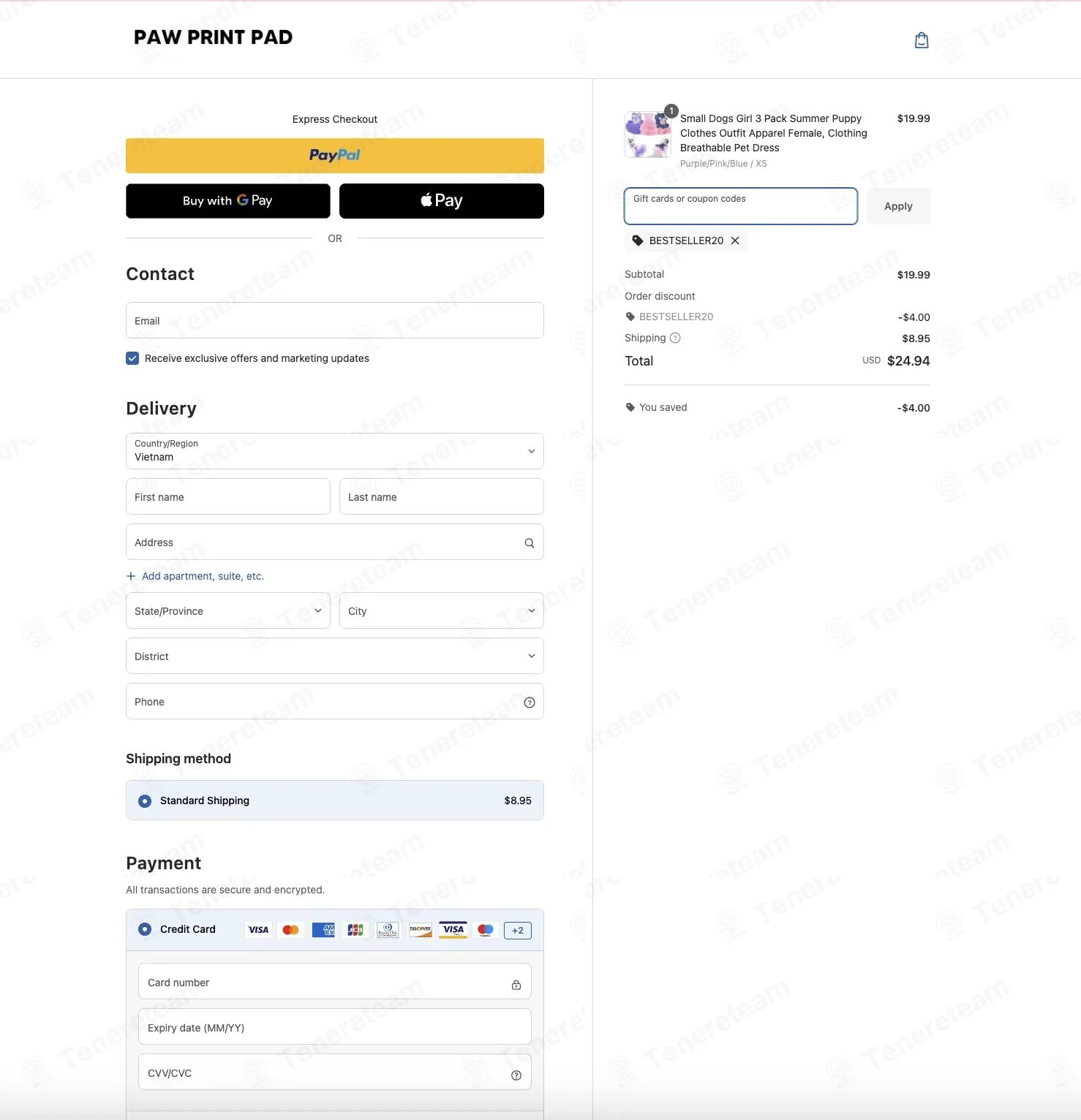Viewport: 1081px width, 1120px height.
Task: Go to PAW PRINT PAD store home
Action: [213, 37]
